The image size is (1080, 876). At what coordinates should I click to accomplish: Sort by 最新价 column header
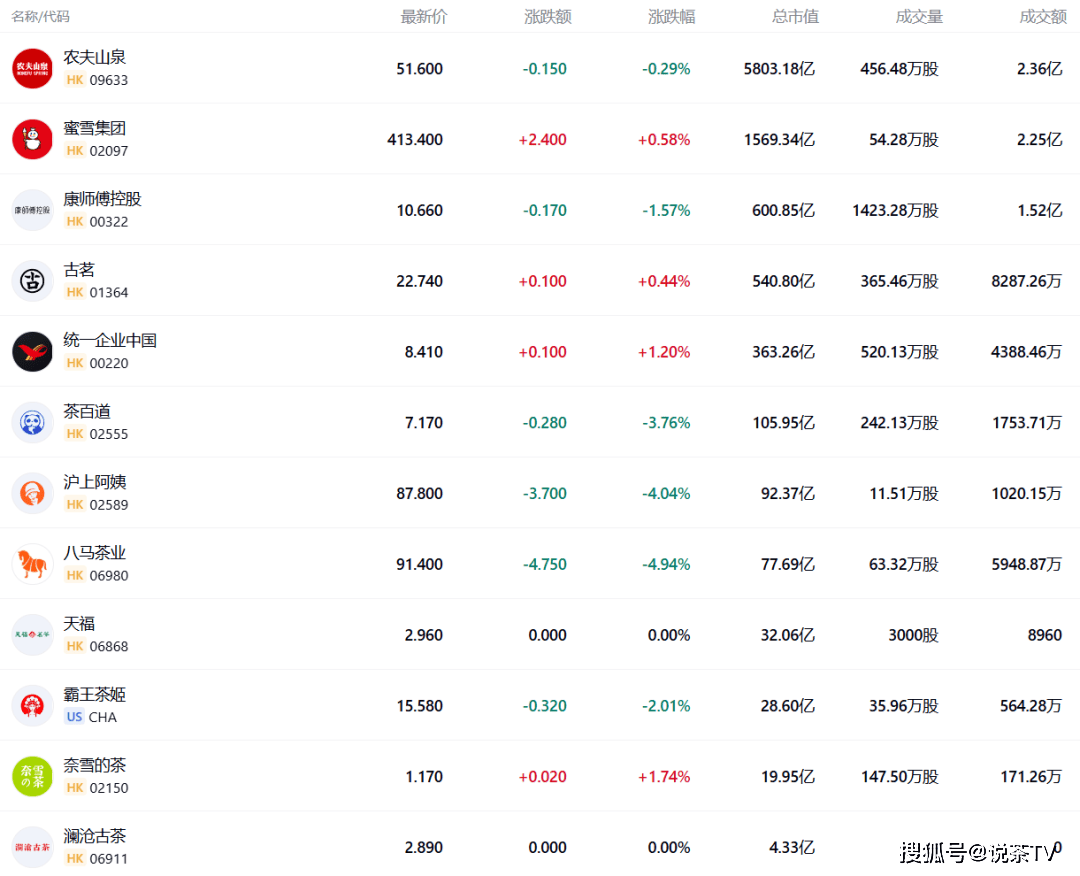424,17
